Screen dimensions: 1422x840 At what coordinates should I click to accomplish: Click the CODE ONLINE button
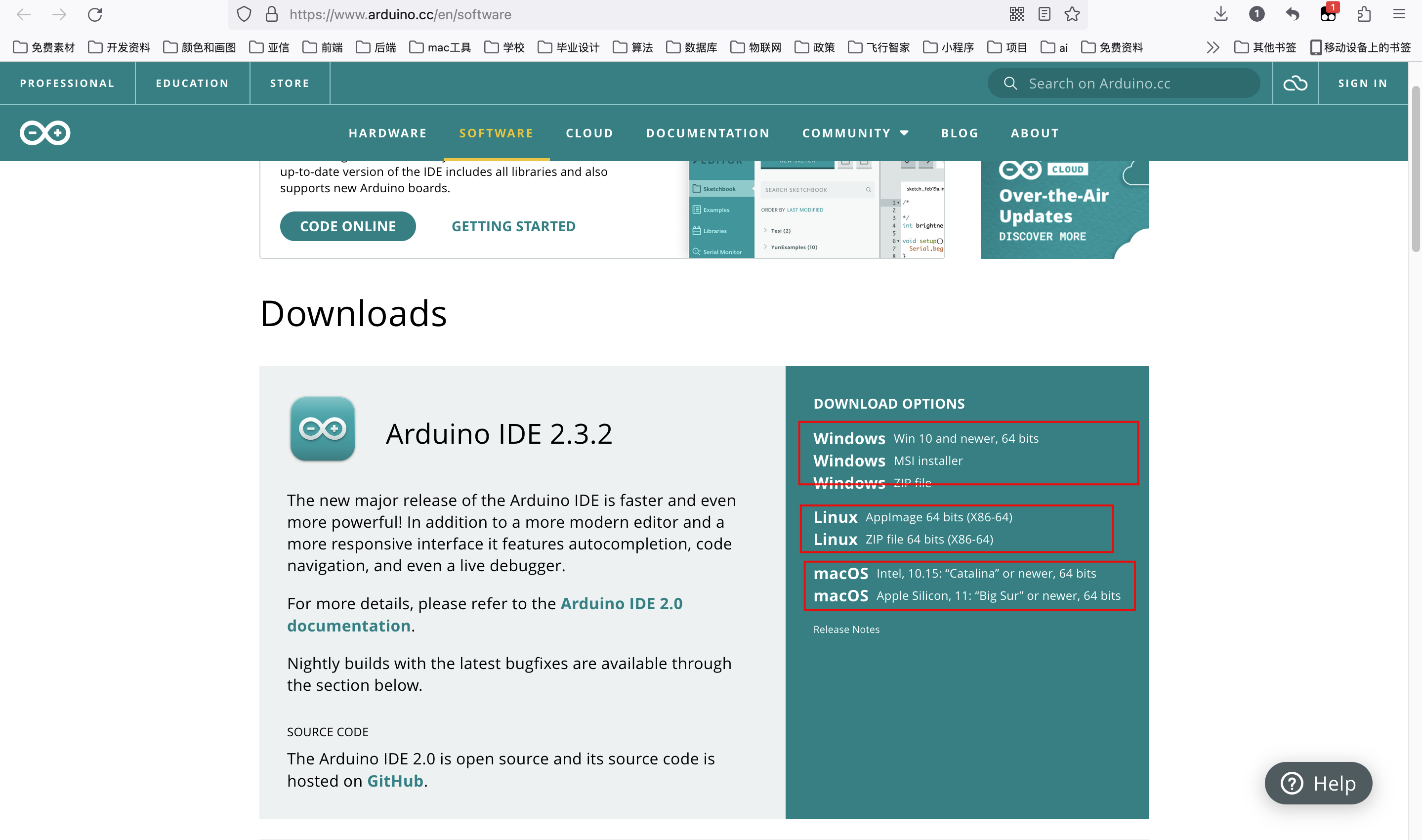click(x=347, y=226)
